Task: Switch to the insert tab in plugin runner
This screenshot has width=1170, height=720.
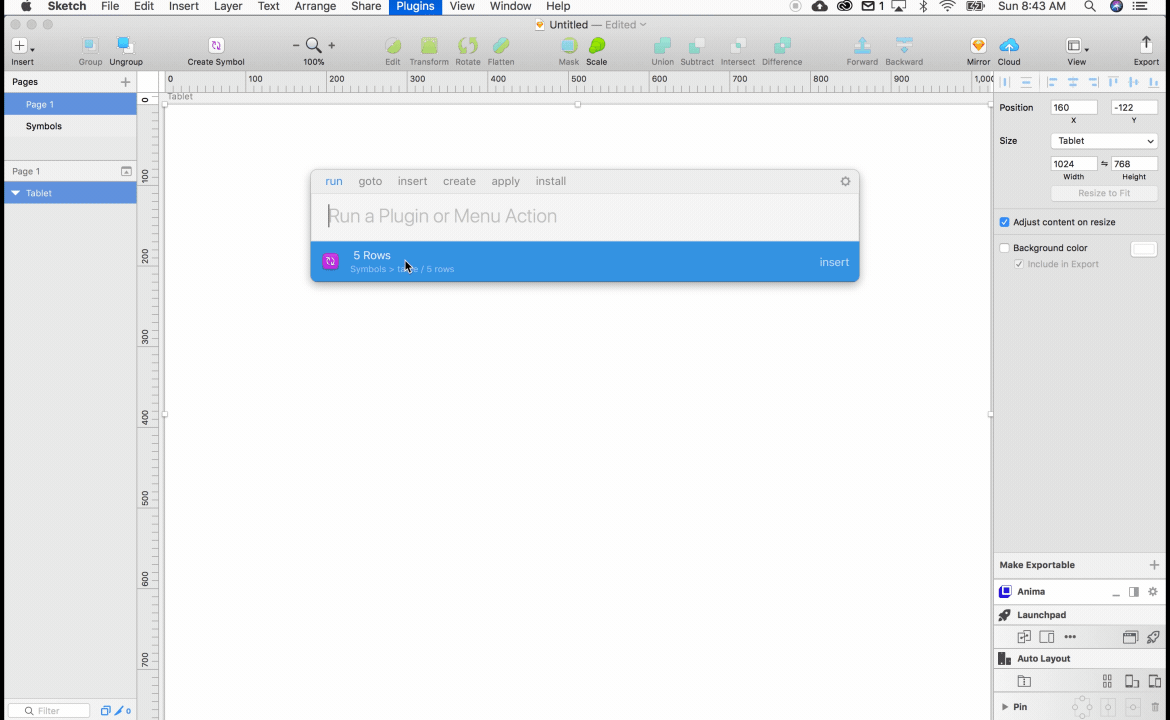Action: tap(412, 181)
